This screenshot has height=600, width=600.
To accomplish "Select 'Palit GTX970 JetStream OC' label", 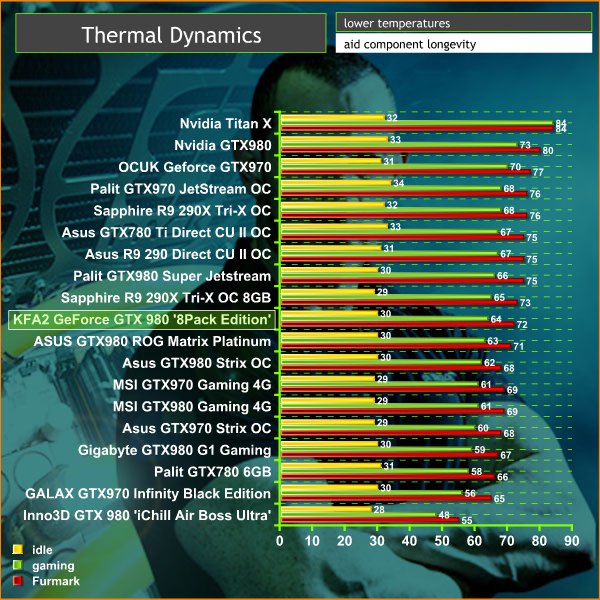I will pos(181,189).
